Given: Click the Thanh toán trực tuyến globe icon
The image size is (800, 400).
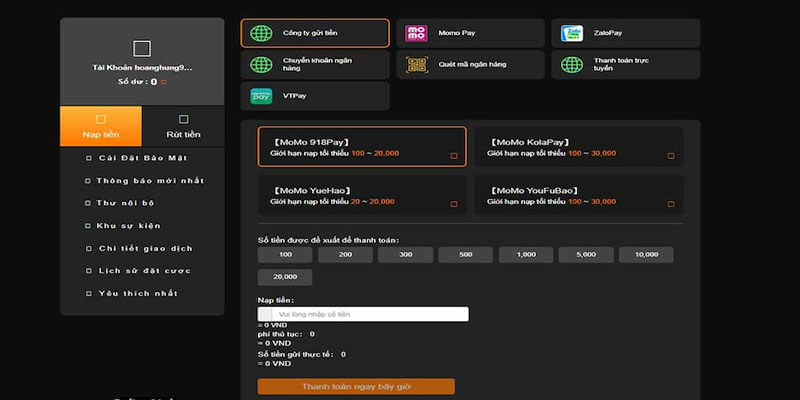Looking at the screenshot, I should tap(572, 65).
